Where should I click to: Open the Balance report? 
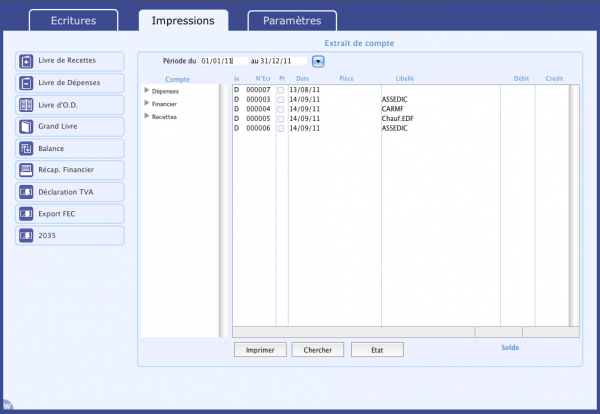click(x=70, y=148)
